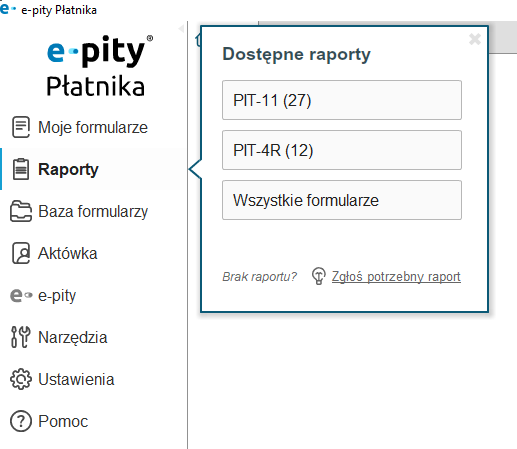Open the Moje formularze menu item
This screenshot has height=449, width=517.
(93, 127)
